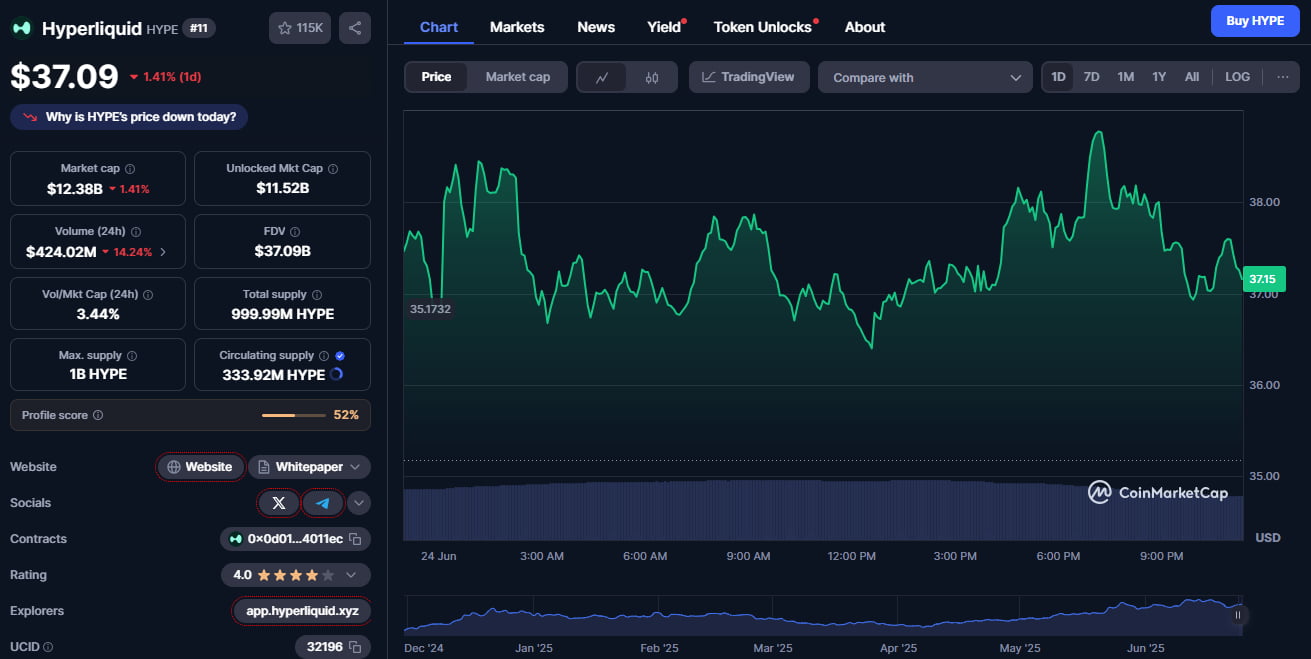Set chart range to 7D

[x=1092, y=77]
